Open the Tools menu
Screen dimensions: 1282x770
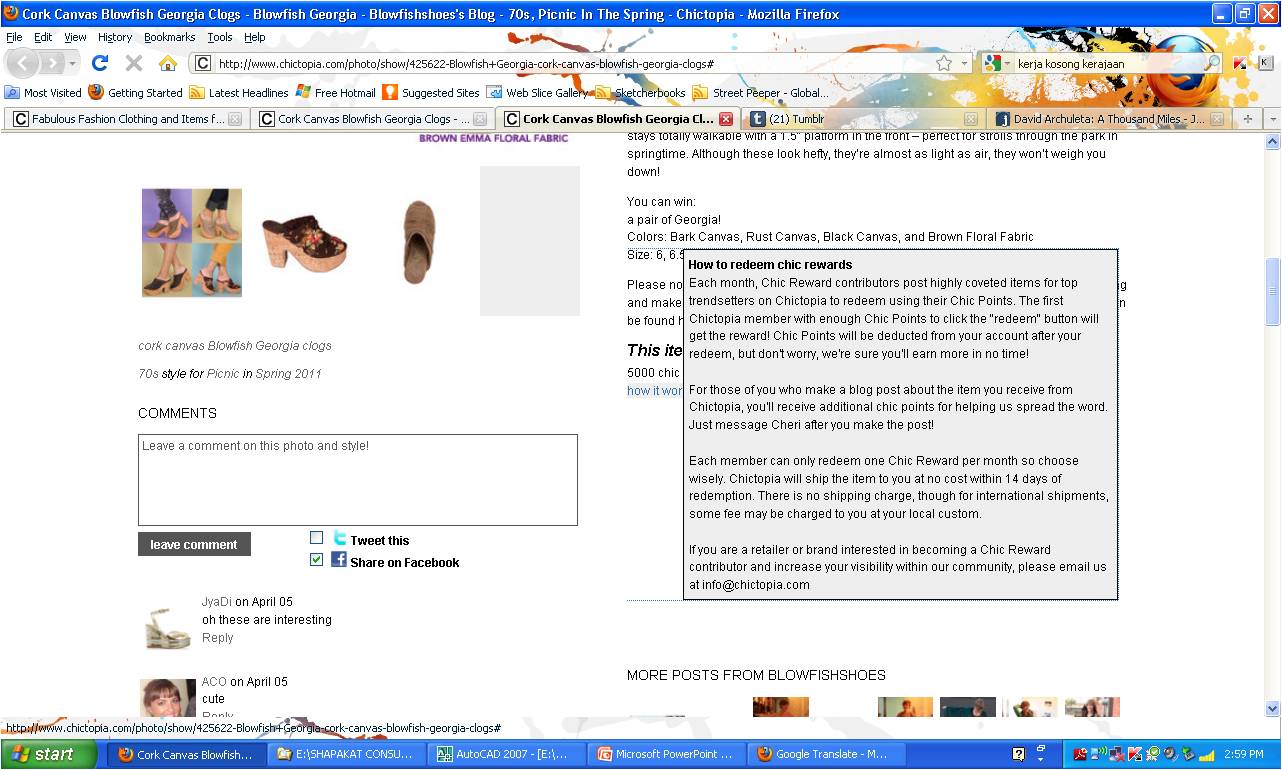click(x=220, y=37)
